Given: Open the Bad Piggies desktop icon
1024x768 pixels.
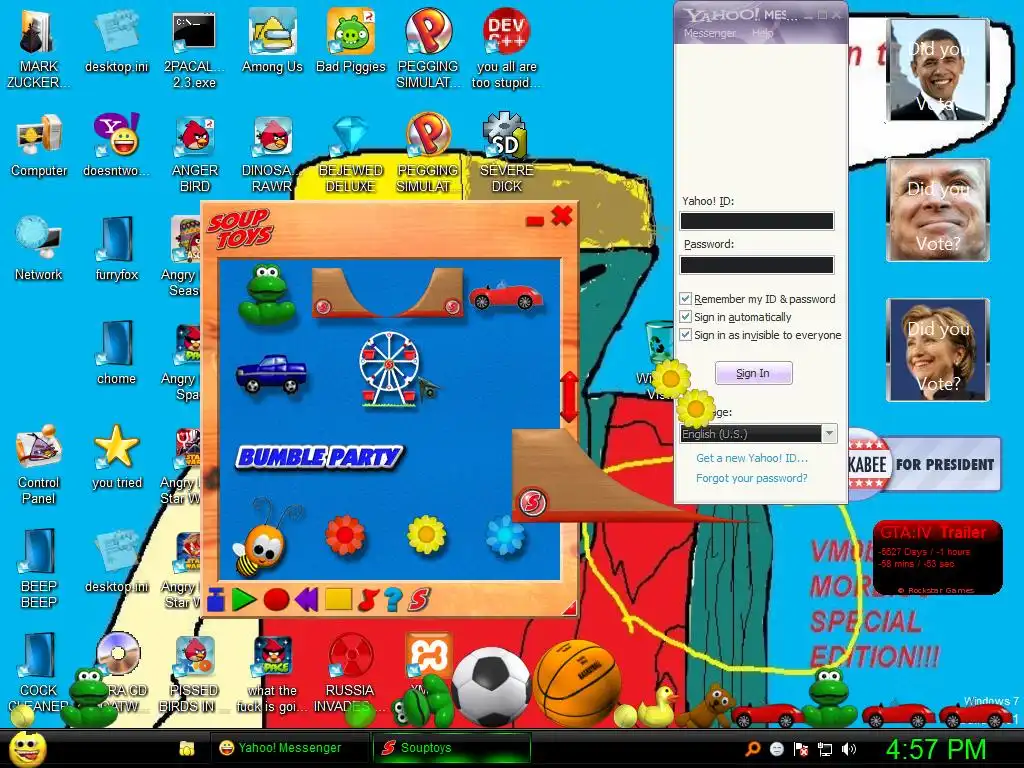Looking at the screenshot, I should pos(351,42).
